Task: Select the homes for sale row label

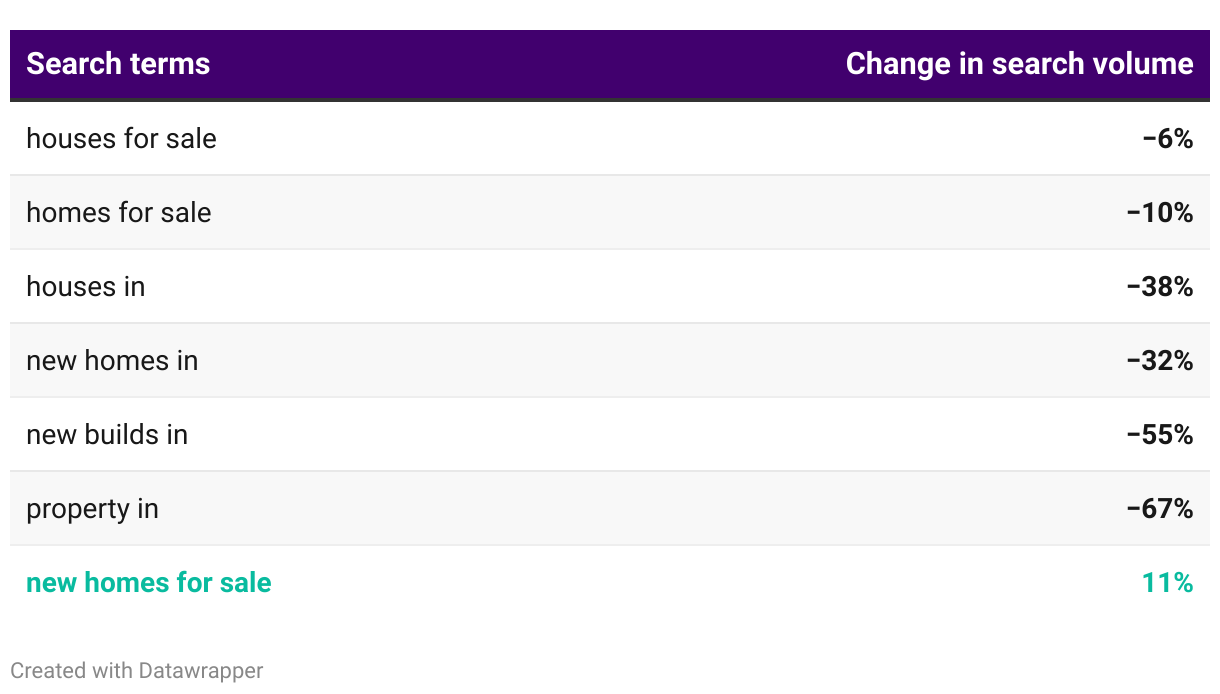Action: (x=118, y=212)
